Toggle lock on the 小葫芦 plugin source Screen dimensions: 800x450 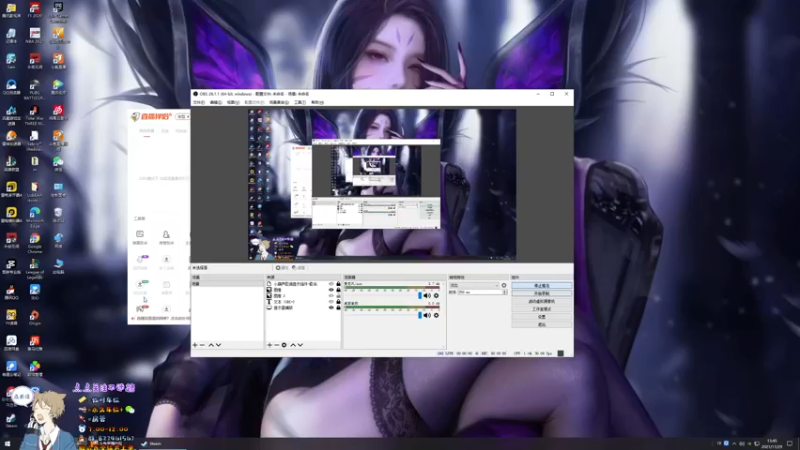click(338, 284)
